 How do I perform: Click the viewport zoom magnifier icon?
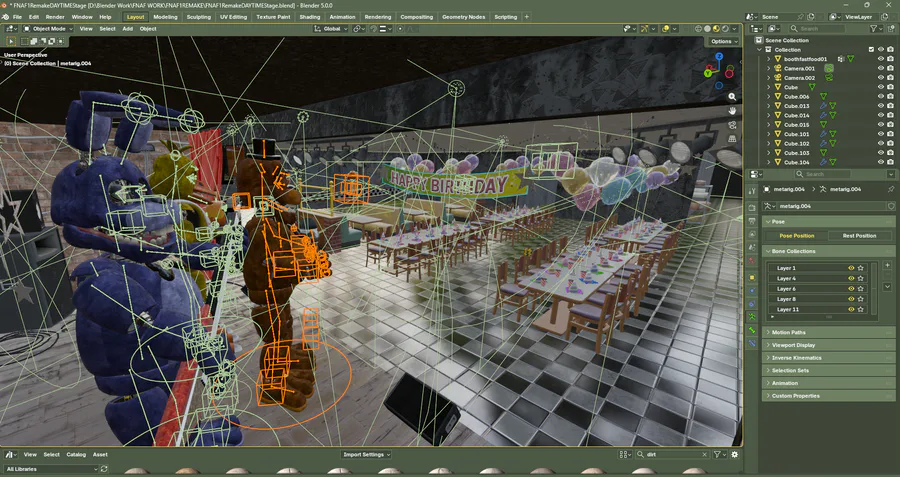coord(732,97)
